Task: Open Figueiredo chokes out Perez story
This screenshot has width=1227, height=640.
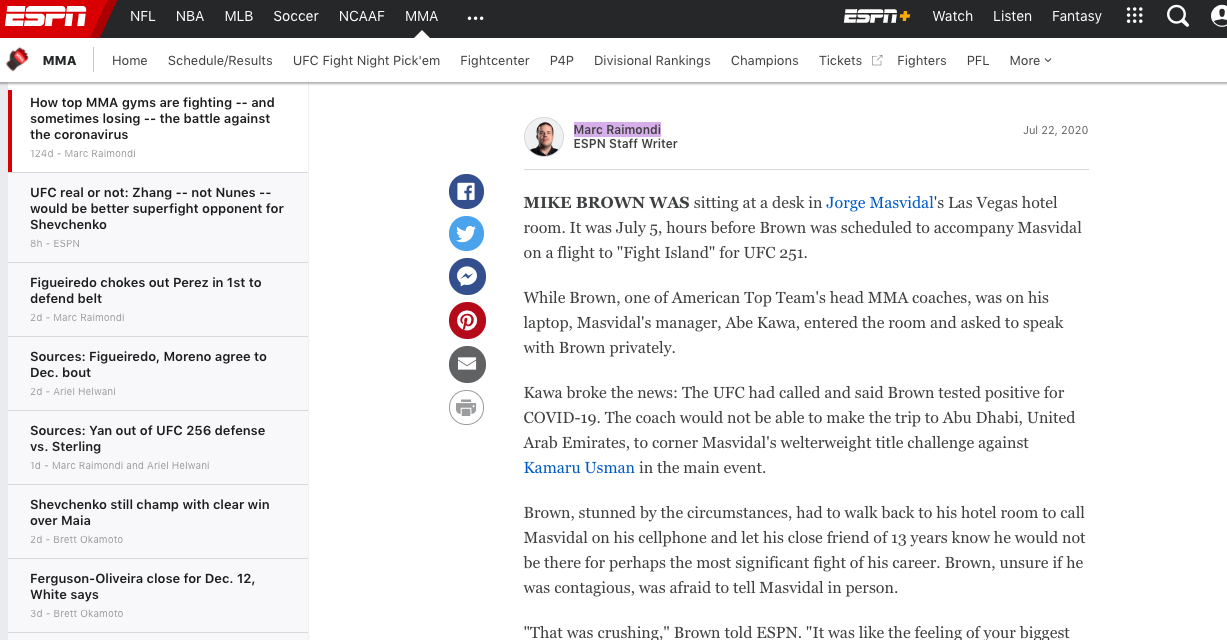Action: click(x=146, y=290)
